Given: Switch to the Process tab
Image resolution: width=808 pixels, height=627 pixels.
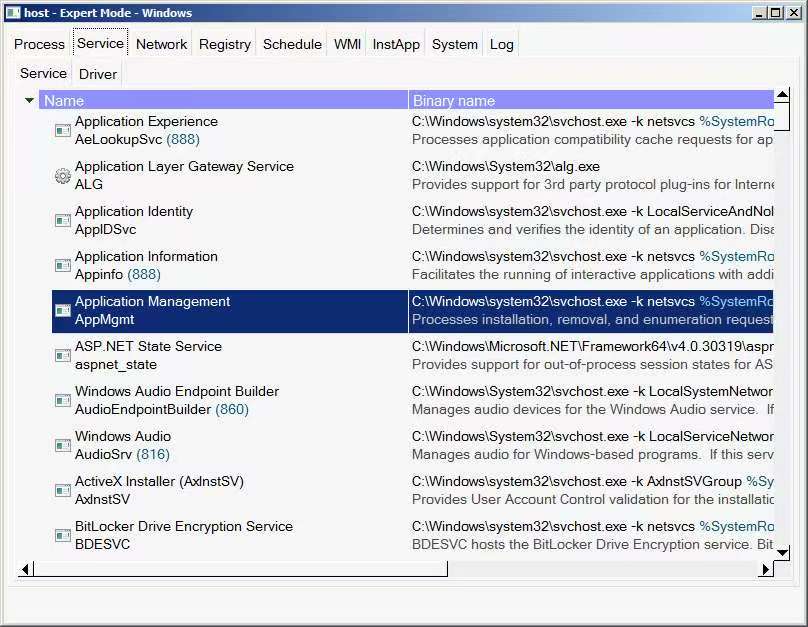Looking at the screenshot, I should point(40,44).
